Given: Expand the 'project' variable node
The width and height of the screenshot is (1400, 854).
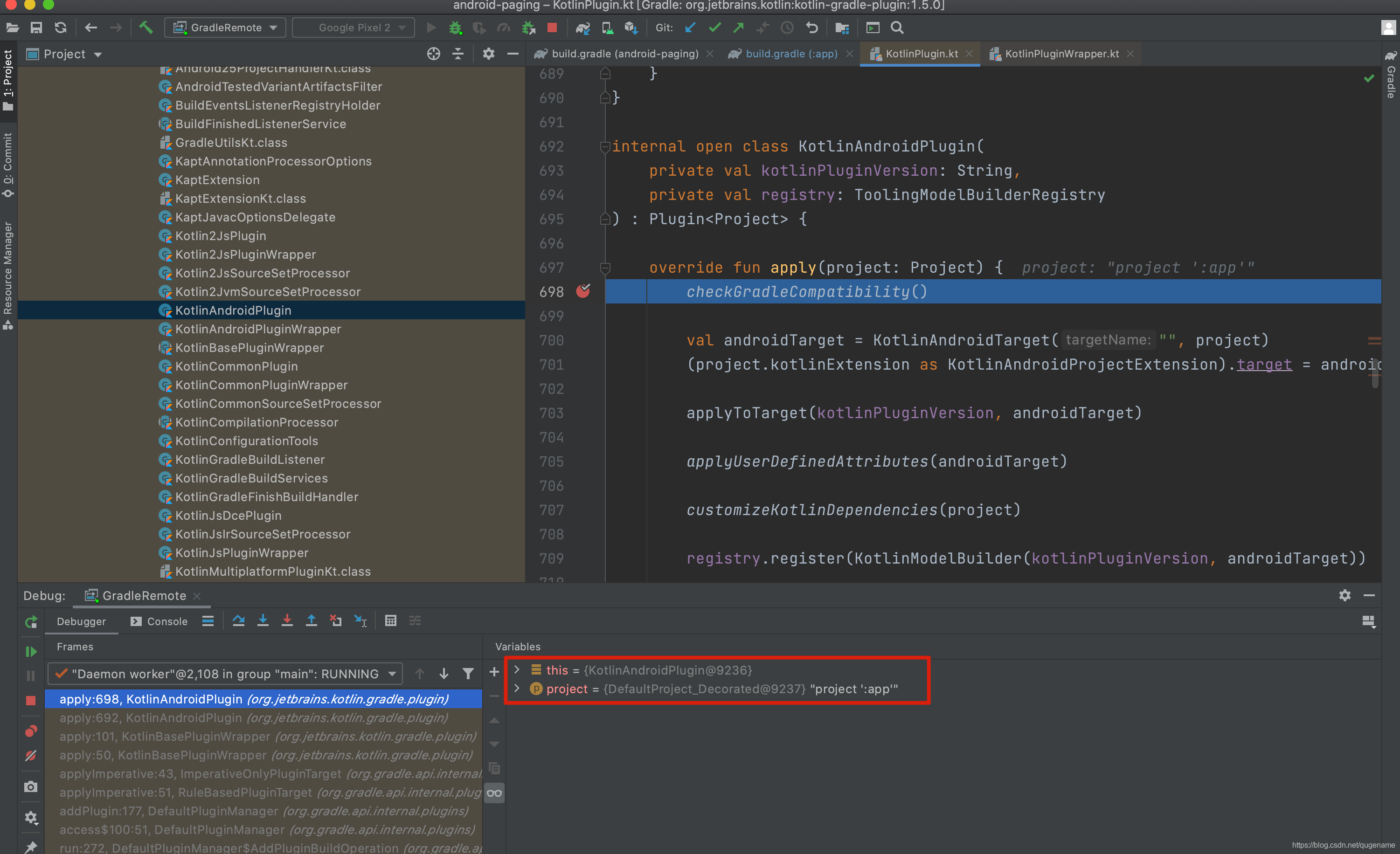Looking at the screenshot, I should coord(517,689).
